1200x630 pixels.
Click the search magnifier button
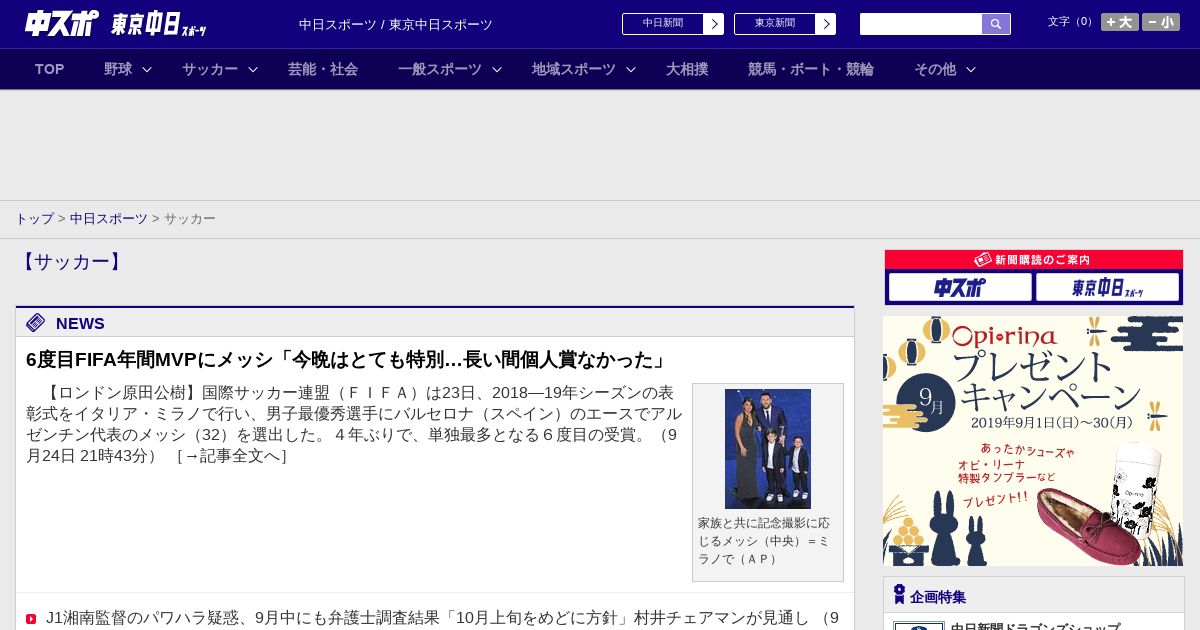(996, 24)
